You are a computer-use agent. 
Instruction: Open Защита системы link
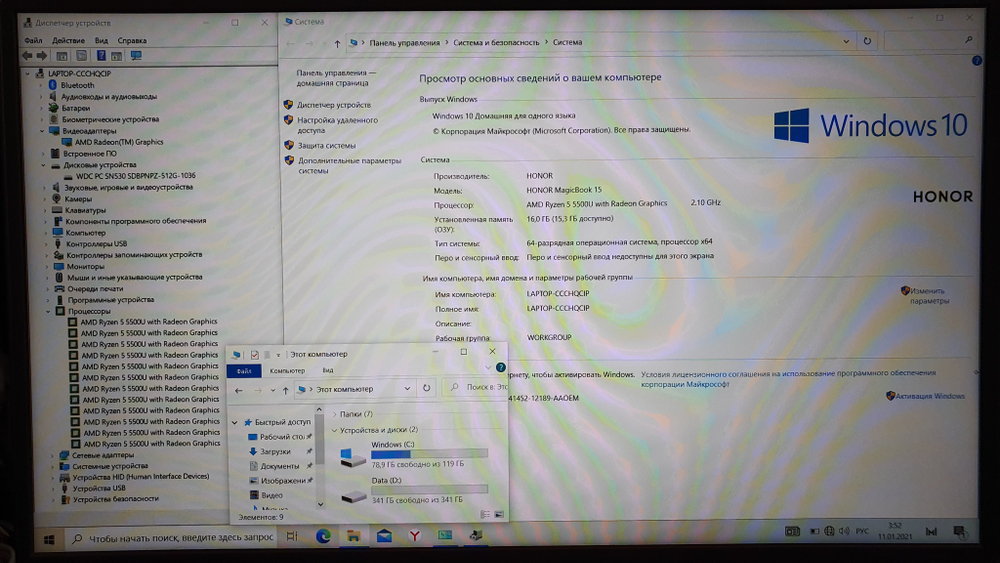coord(327,145)
